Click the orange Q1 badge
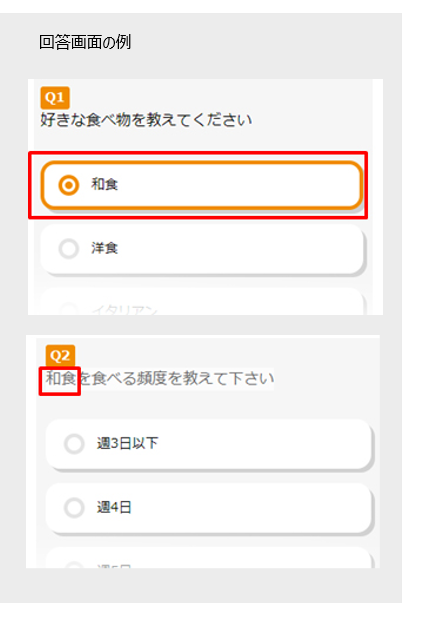 [55, 98]
